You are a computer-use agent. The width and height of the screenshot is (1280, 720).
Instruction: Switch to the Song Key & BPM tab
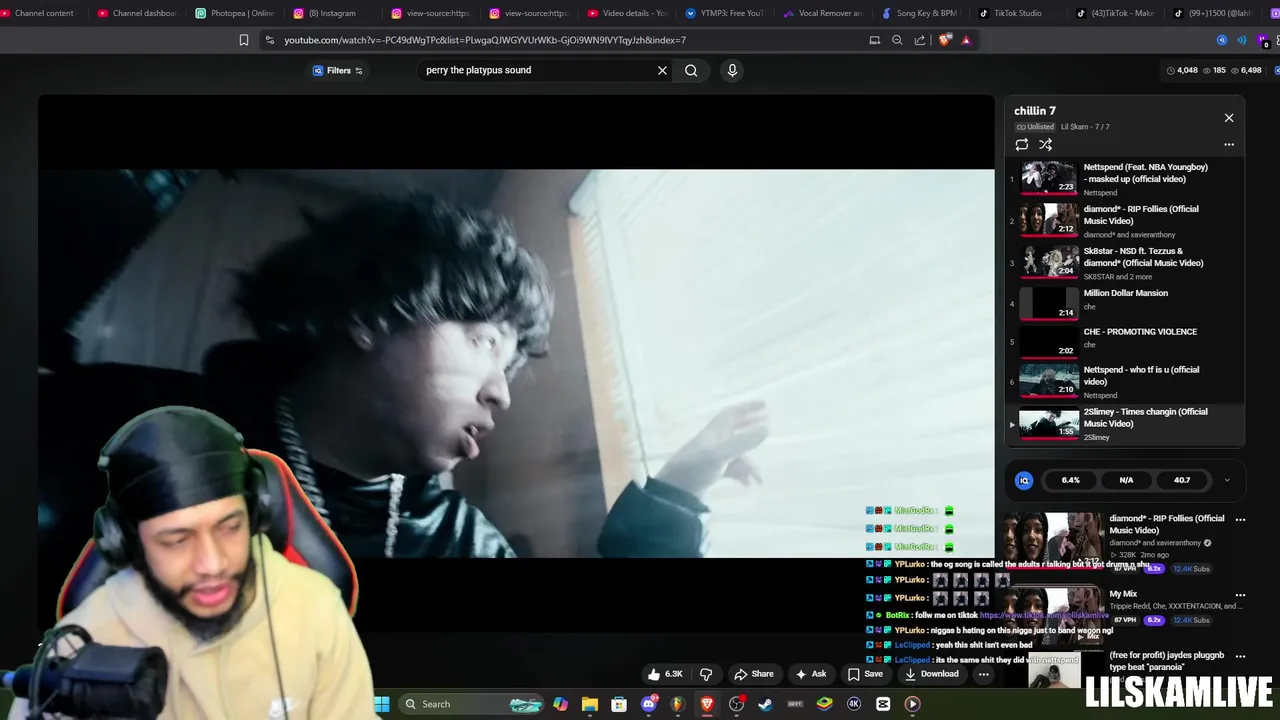[x=918, y=13]
